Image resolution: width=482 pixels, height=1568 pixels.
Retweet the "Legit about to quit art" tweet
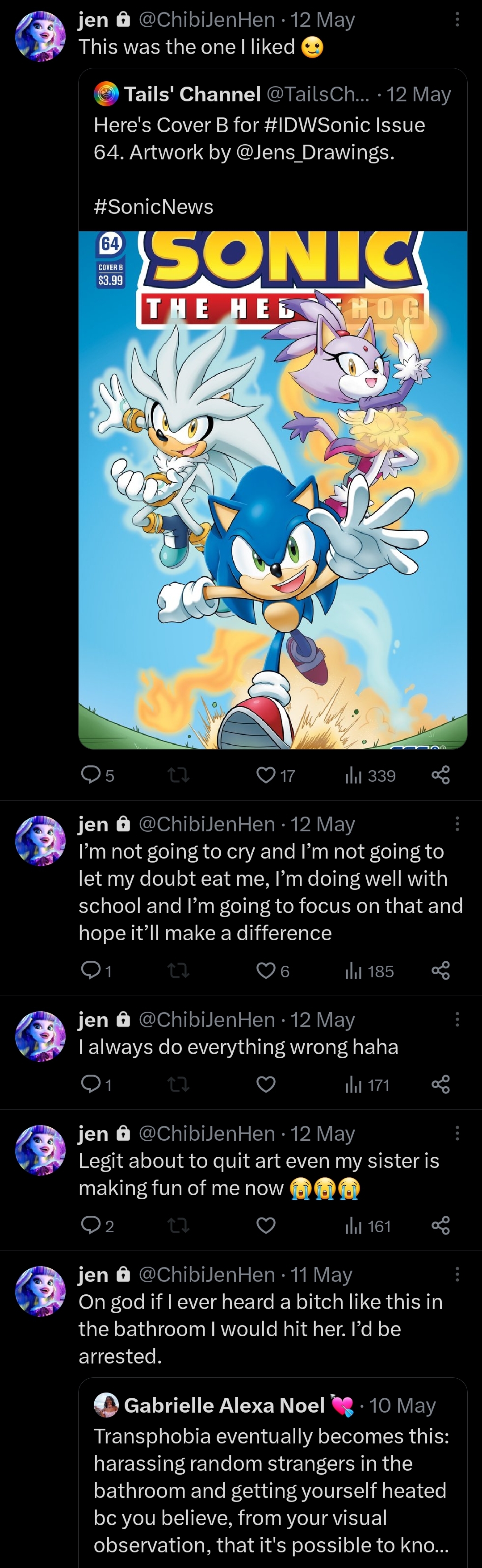[178, 1225]
